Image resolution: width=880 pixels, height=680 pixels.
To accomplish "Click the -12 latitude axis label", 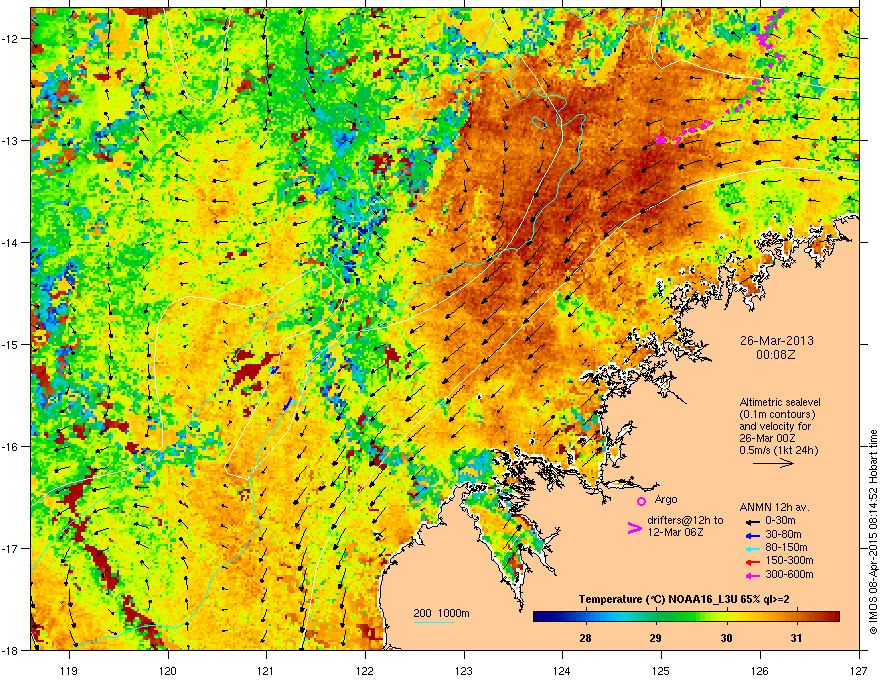I will 11,39.
